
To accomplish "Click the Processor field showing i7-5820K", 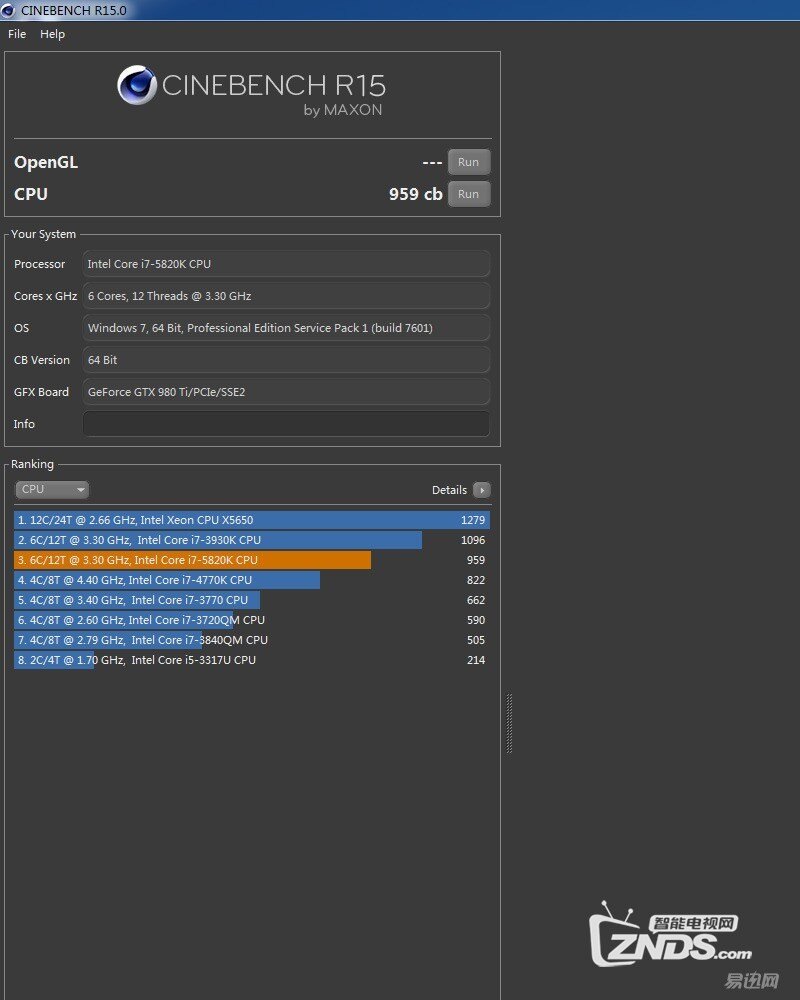I will coord(286,264).
